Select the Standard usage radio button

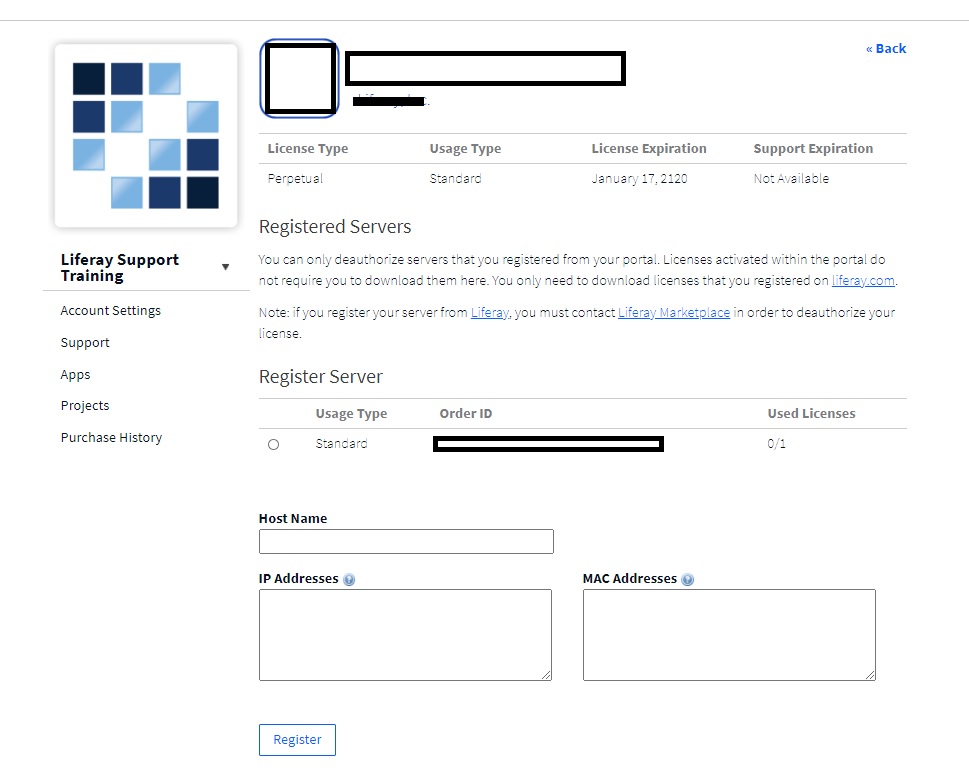[x=273, y=444]
